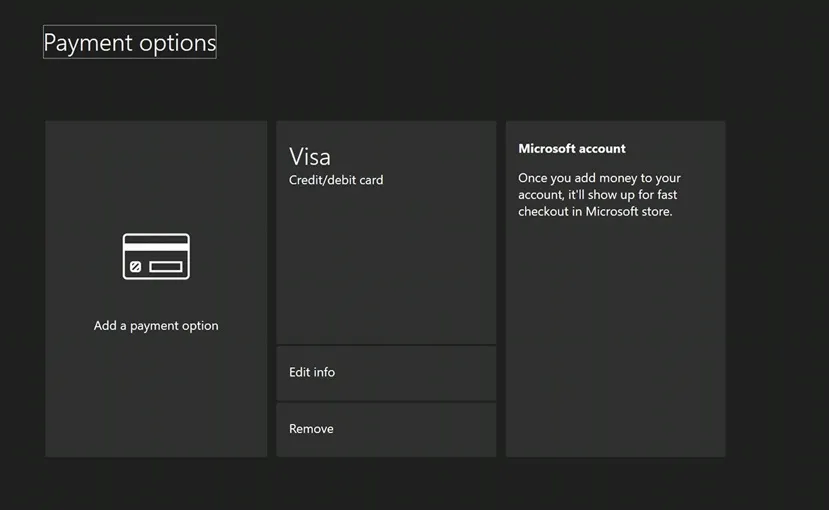Viewport: 829px width, 510px height.
Task: Select the Visa card title
Action: point(310,156)
